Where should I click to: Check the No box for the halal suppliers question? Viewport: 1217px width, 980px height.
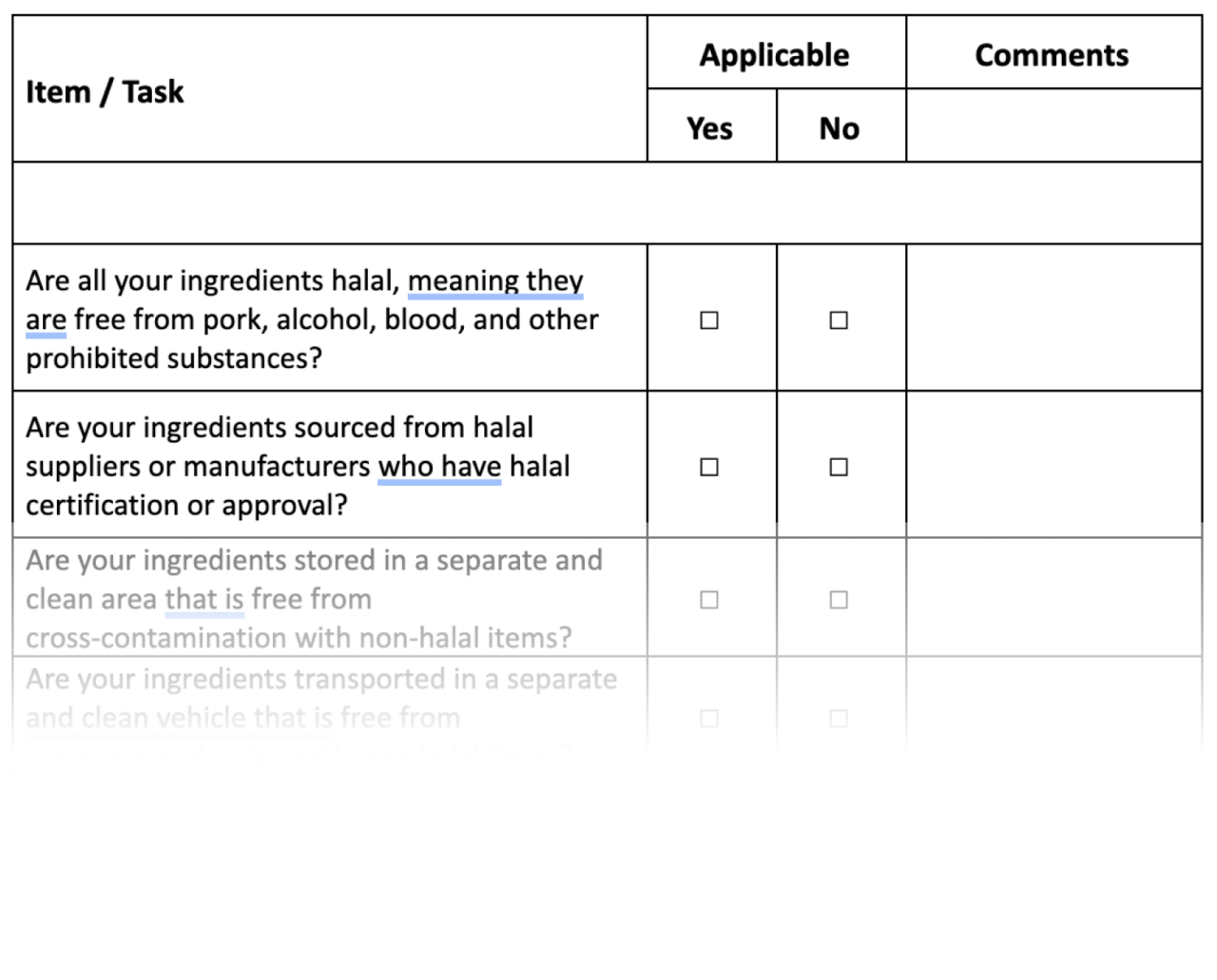tap(839, 467)
